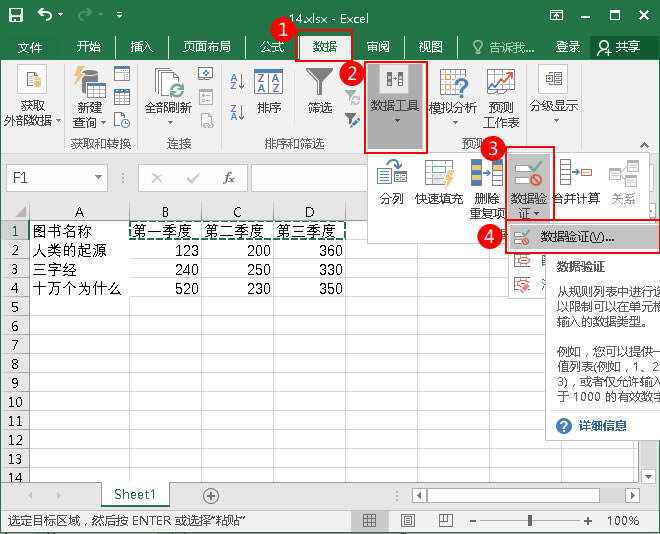Select 数据验证(V)... menu entry
This screenshot has height=534, width=660.
(x=577, y=237)
